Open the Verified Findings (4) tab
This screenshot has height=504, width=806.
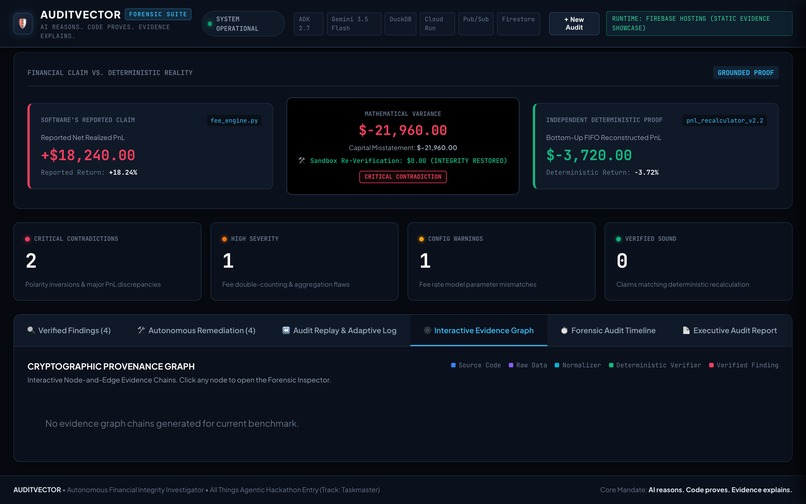pos(69,330)
